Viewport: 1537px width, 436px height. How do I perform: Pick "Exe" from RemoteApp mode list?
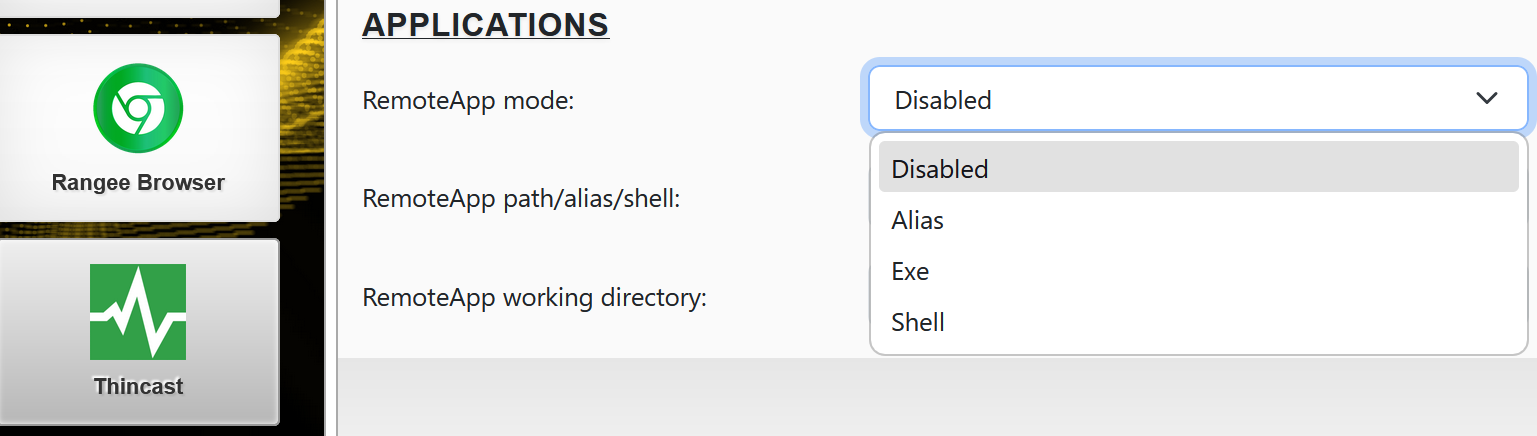click(911, 271)
